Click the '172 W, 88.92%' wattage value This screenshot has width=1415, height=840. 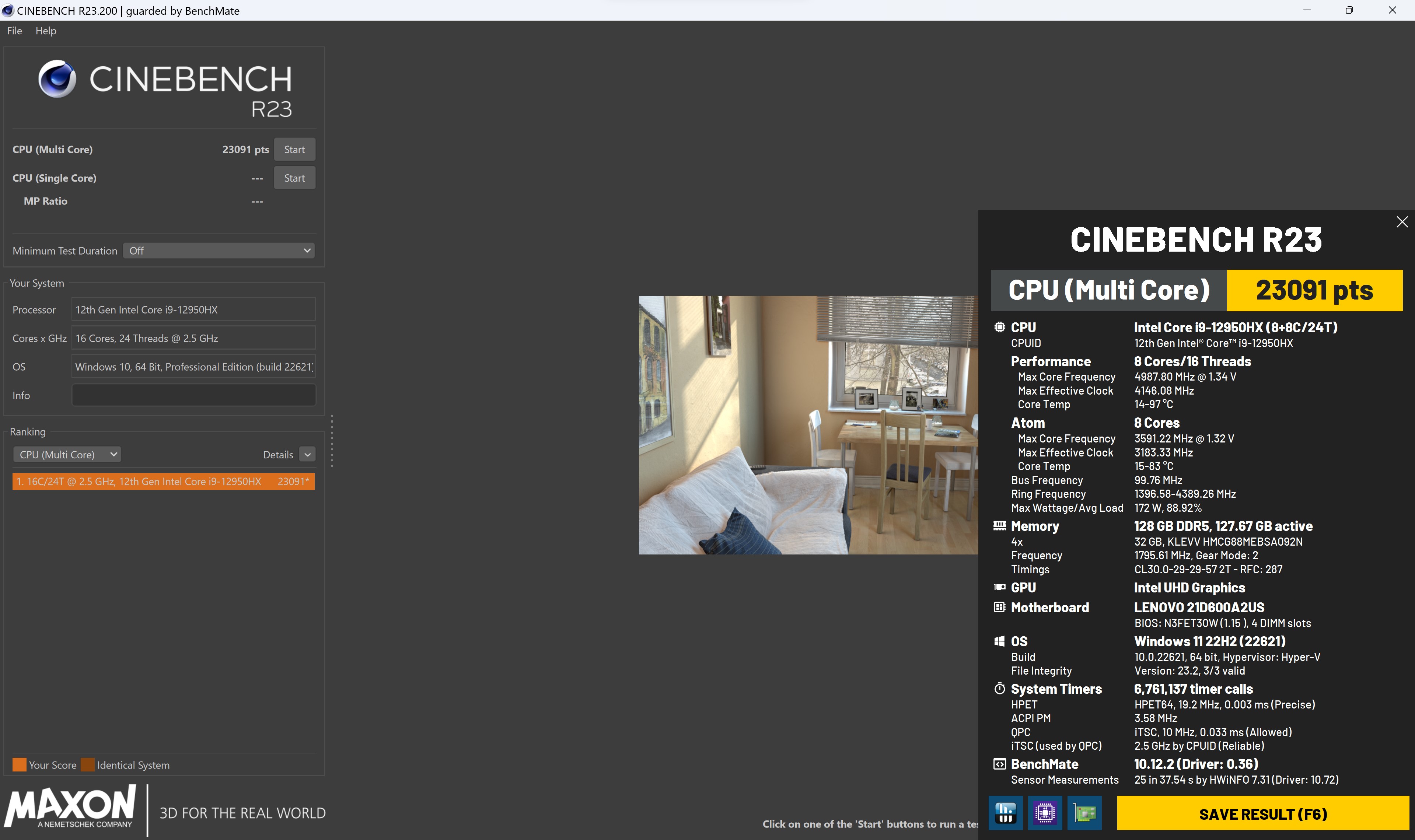(1168, 508)
